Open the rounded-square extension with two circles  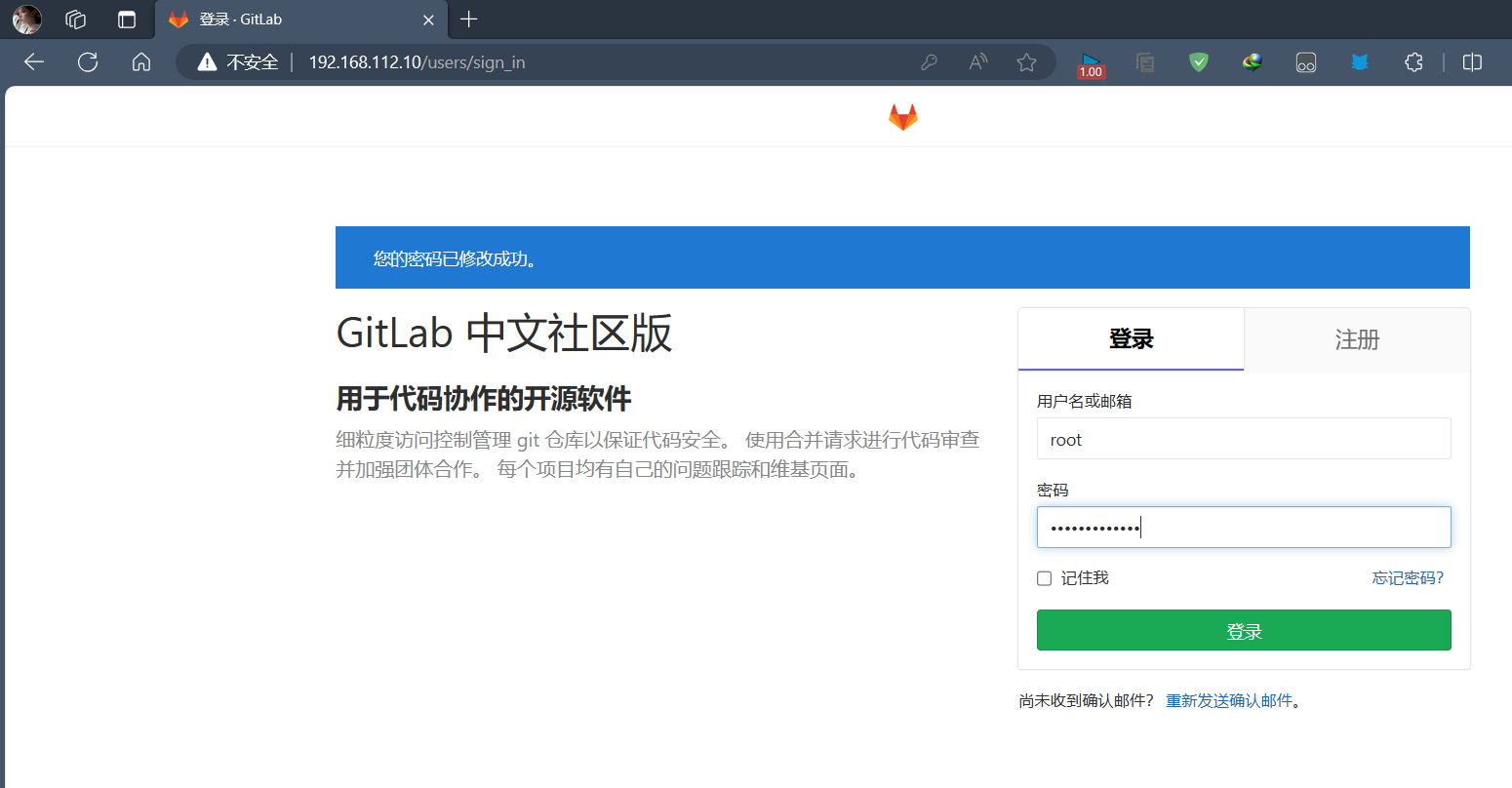(x=1306, y=62)
